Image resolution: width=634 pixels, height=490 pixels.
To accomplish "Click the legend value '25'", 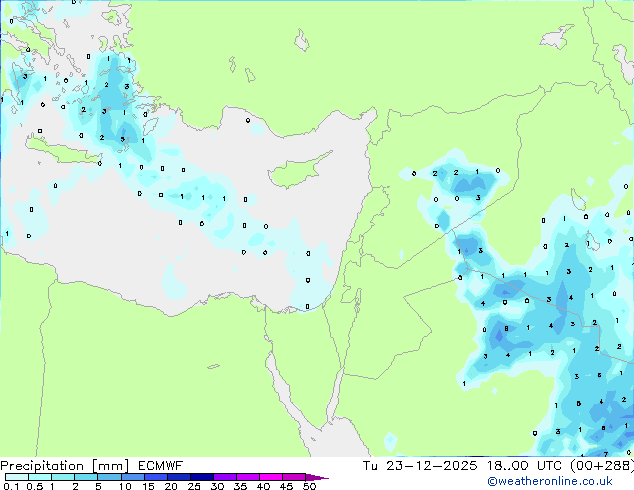I will 194,486.
